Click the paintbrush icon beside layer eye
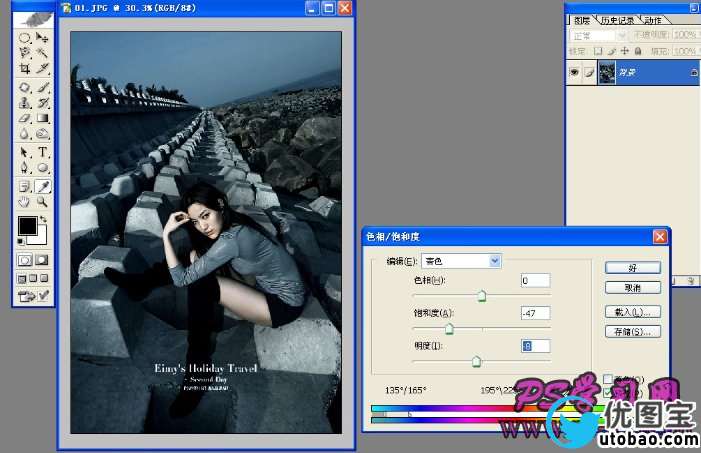The image size is (701, 453). 590,72
